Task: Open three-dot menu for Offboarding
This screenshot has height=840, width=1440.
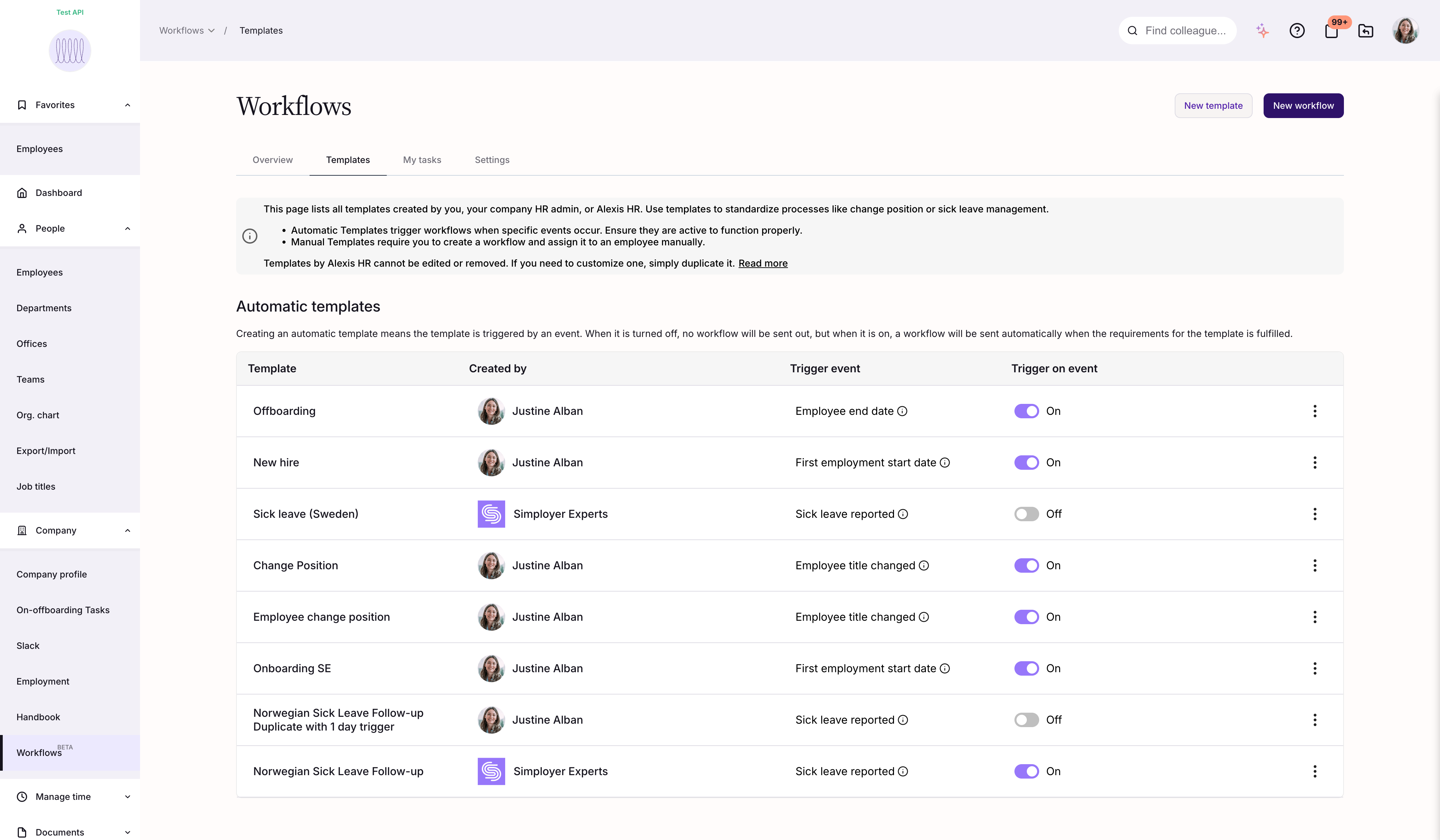Action: tap(1315, 411)
